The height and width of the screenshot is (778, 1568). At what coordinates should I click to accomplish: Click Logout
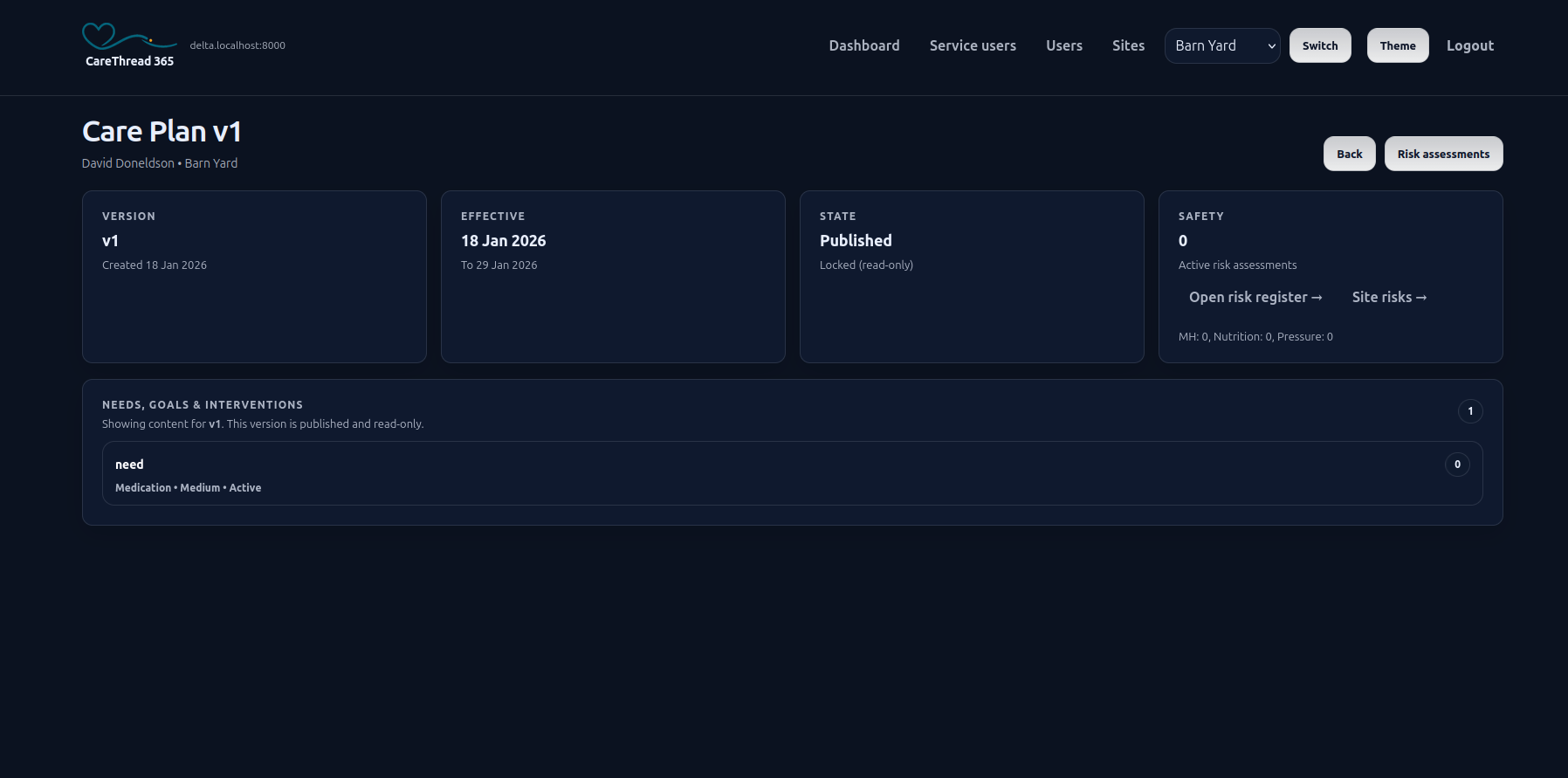pyautogui.click(x=1469, y=45)
